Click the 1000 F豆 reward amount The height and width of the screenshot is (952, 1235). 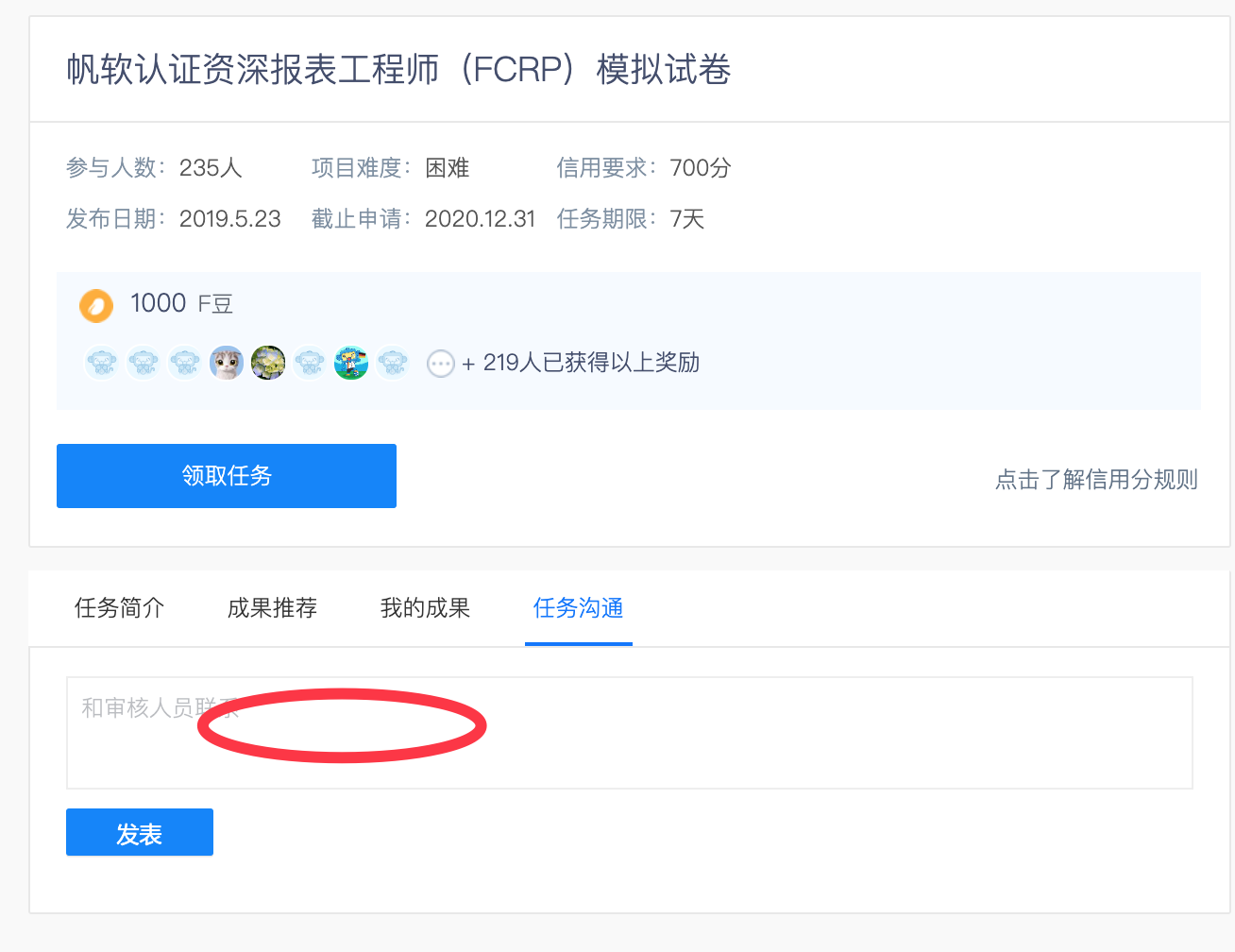click(x=181, y=303)
